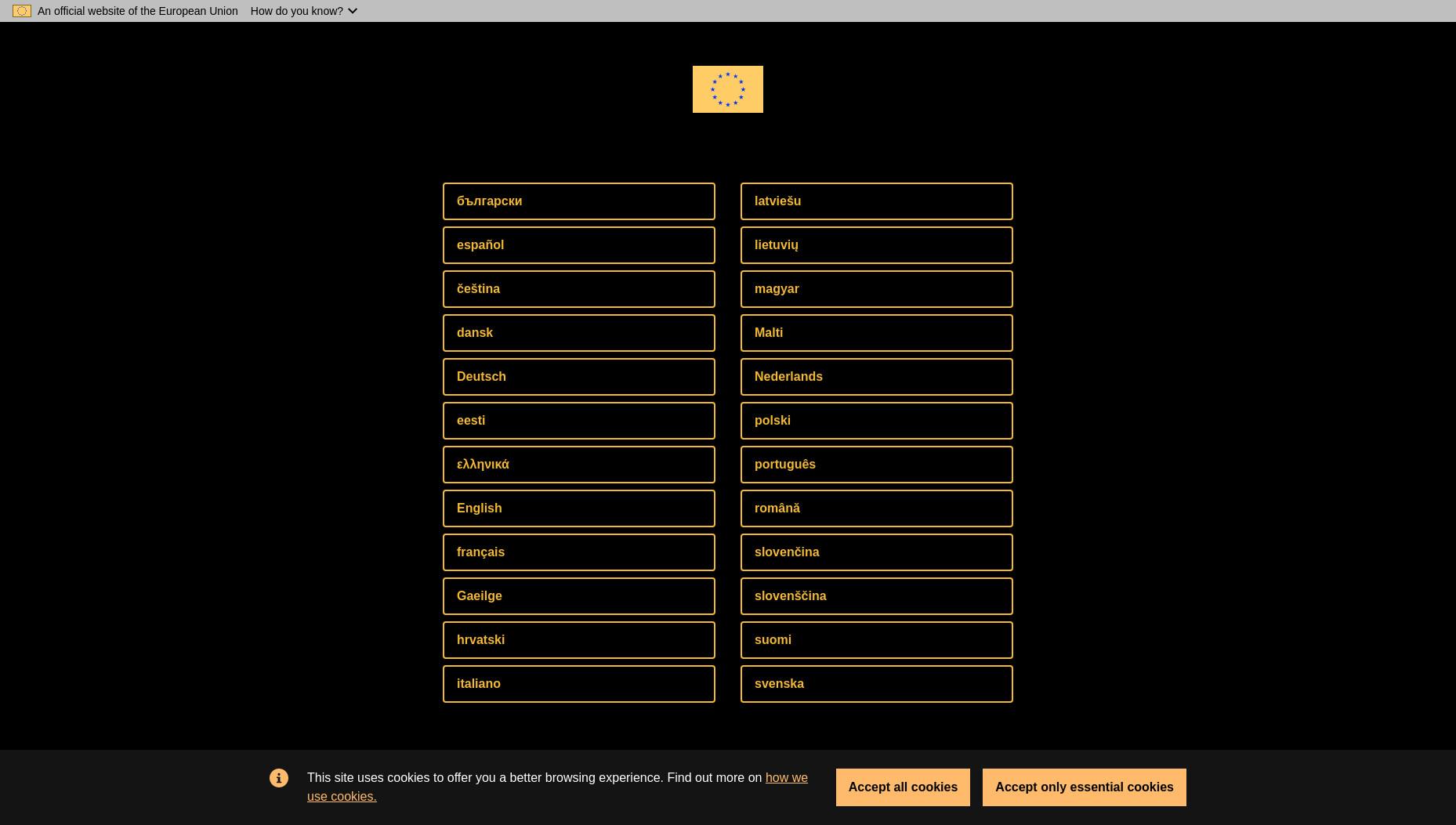Image resolution: width=1456 pixels, height=825 pixels.
Task: Choose magyar language option
Action: coord(877,289)
